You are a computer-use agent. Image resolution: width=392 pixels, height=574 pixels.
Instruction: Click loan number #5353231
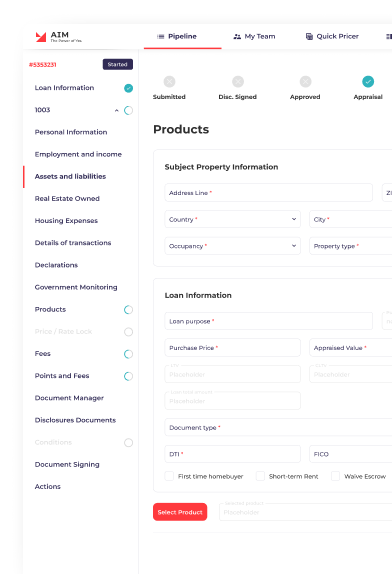(42, 65)
